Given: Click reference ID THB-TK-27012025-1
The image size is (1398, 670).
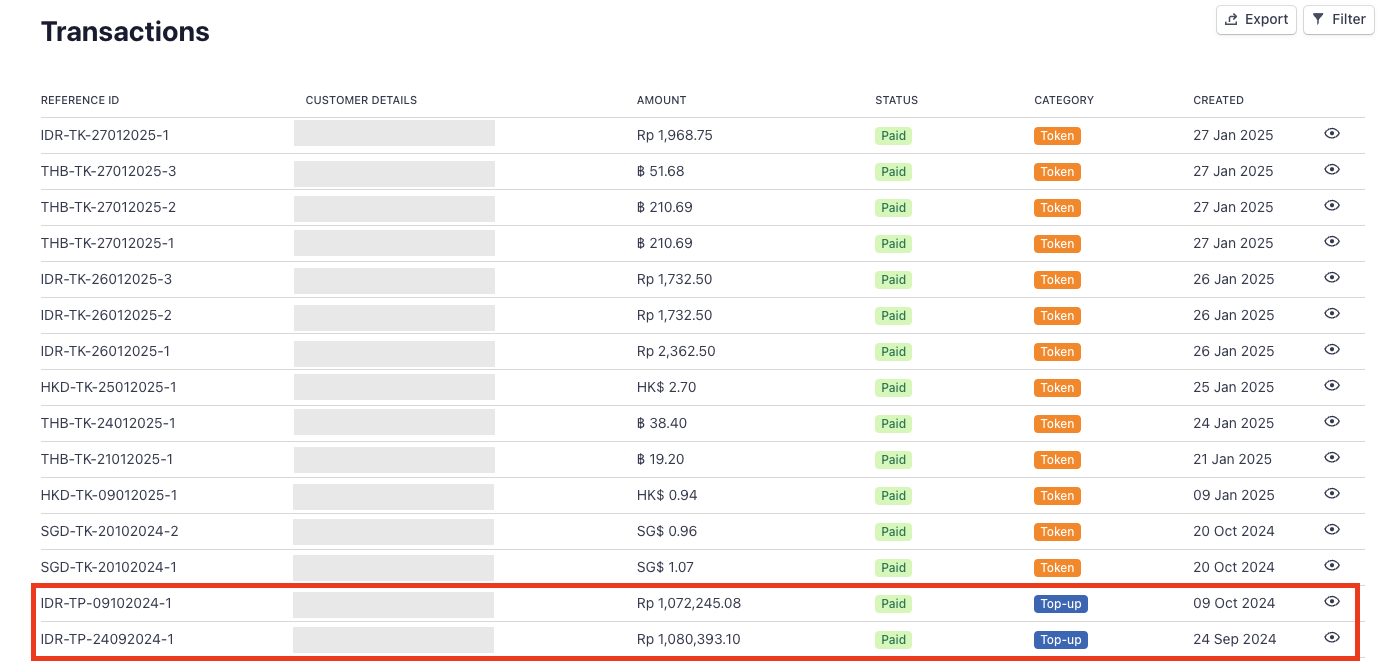Looking at the screenshot, I should [x=107, y=243].
